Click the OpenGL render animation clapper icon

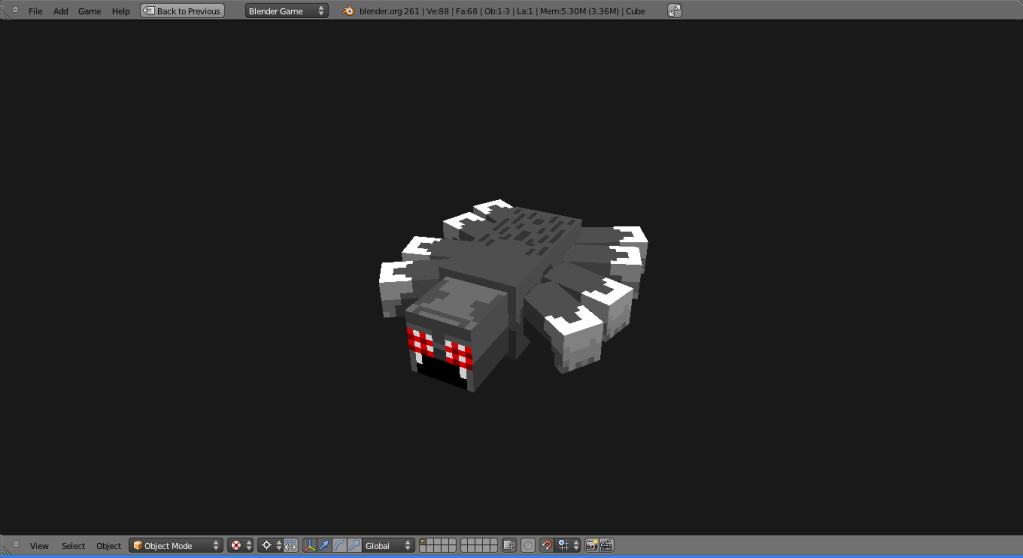[607, 546]
